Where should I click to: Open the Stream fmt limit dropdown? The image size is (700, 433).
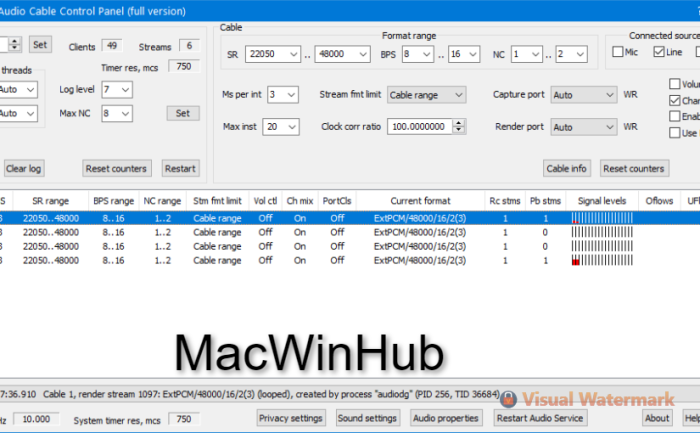click(426, 95)
